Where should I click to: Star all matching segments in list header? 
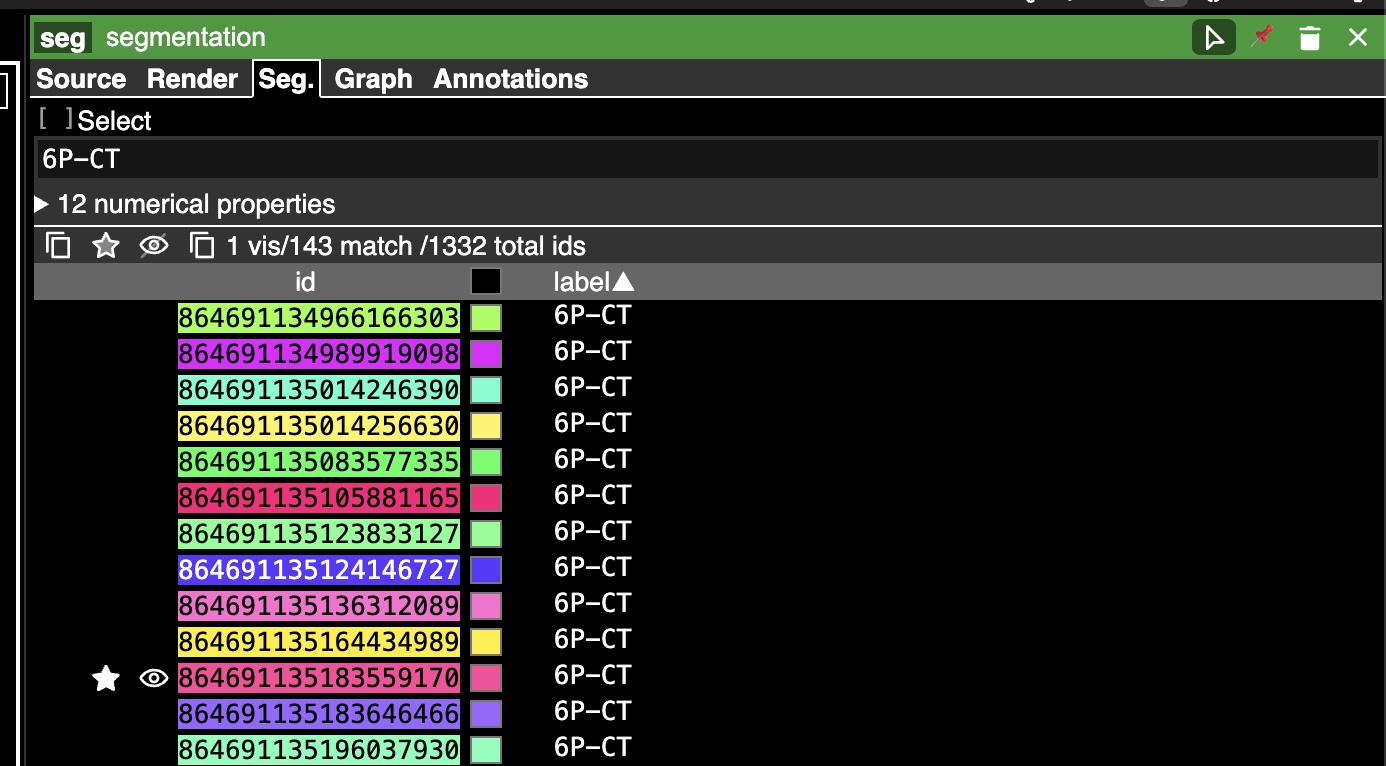click(106, 246)
